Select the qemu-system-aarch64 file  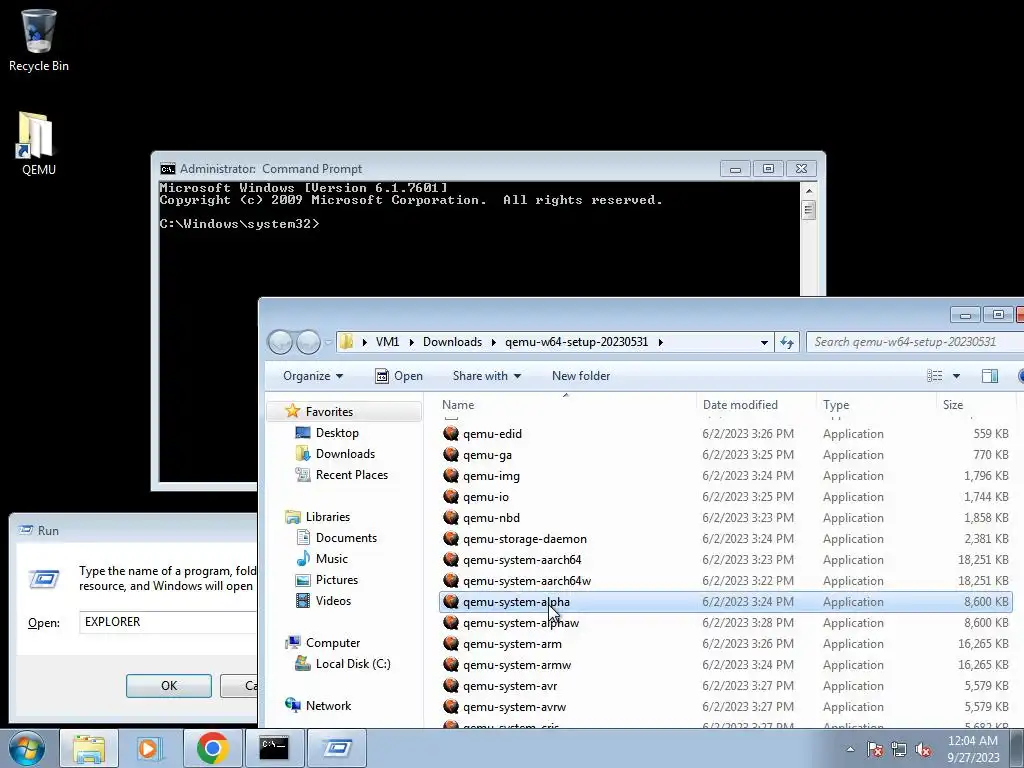[726, 560]
